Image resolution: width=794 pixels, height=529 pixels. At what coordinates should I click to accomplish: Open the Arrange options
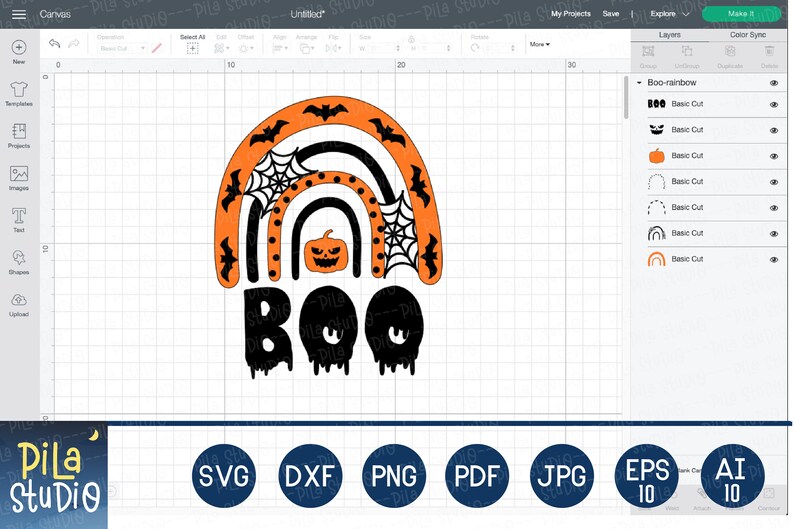[x=306, y=49]
